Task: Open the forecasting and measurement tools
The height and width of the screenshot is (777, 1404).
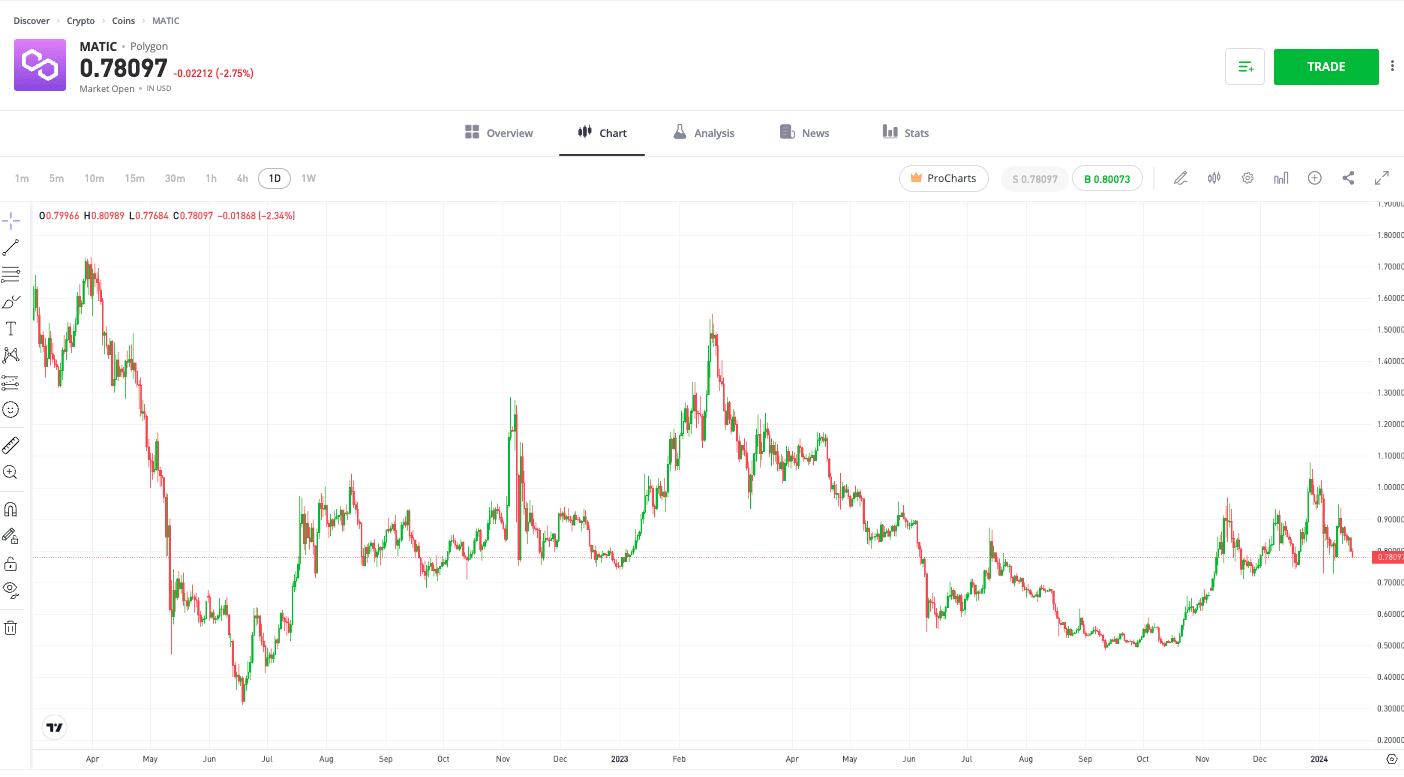Action: pyautogui.click(x=11, y=382)
